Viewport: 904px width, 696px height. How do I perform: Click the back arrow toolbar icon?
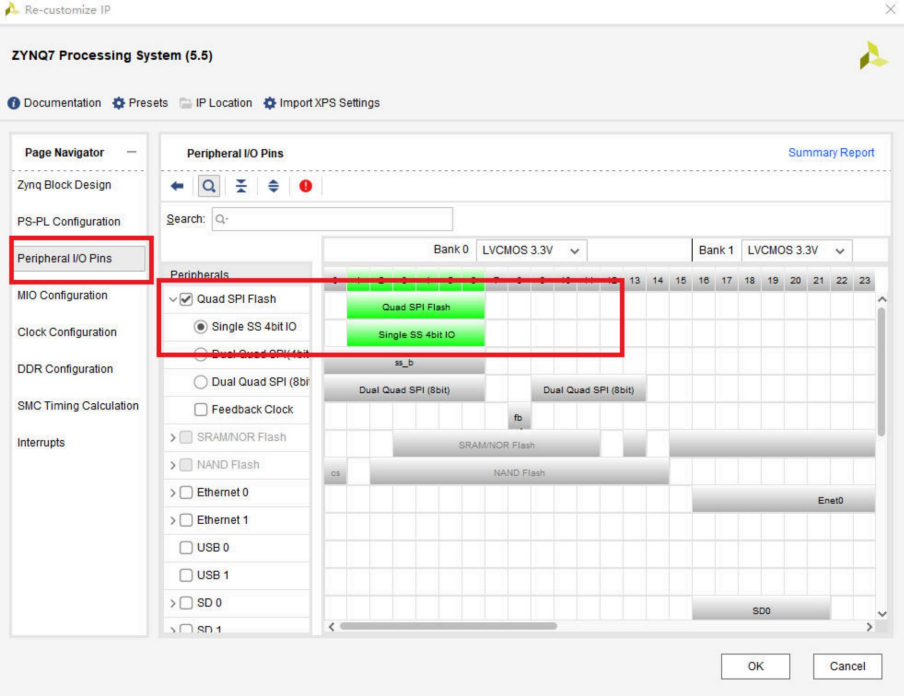click(178, 186)
